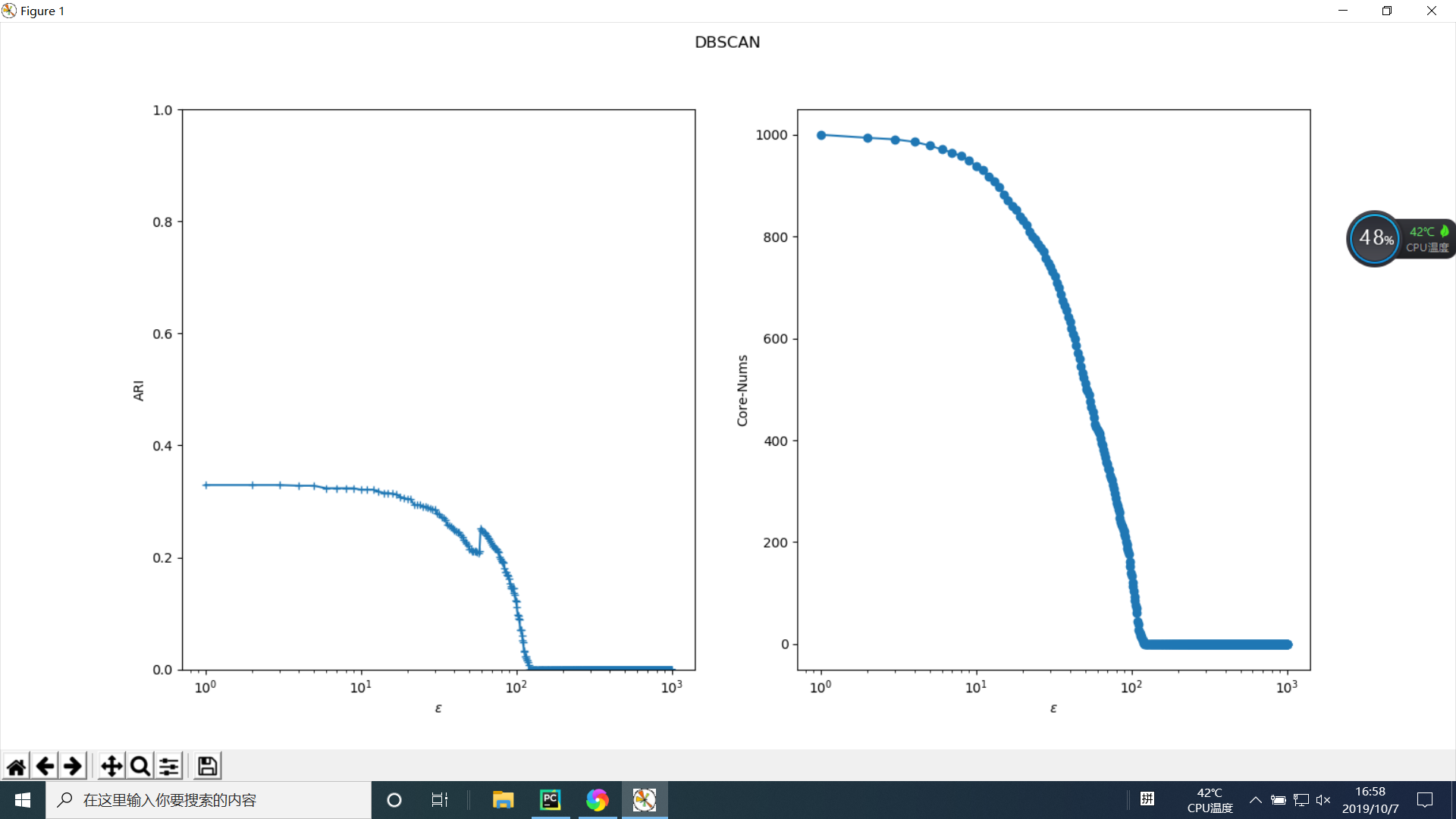Click the Cortana circle on the taskbar

(x=394, y=799)
